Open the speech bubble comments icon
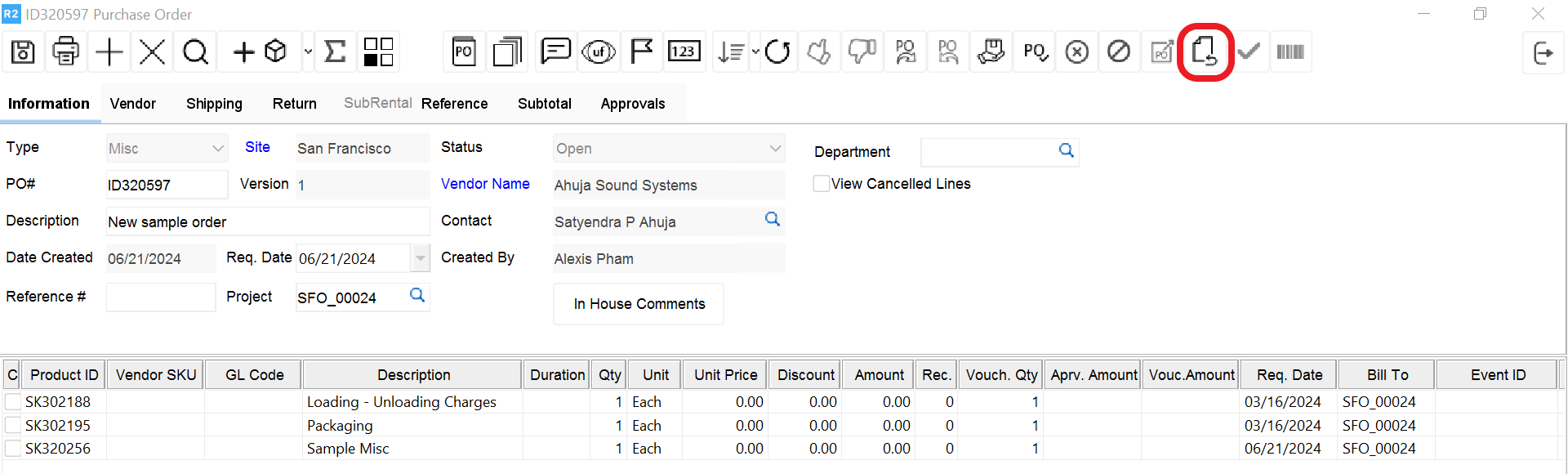 [x=555, y=52]
